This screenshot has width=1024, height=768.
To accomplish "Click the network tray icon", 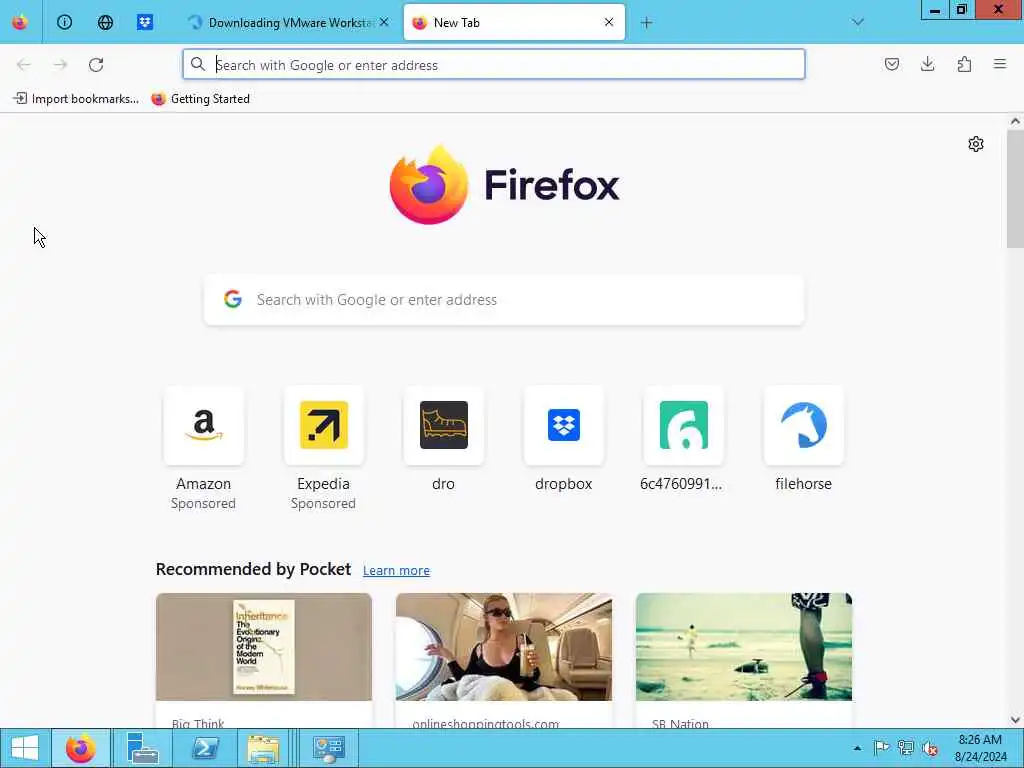I will 905,748.
